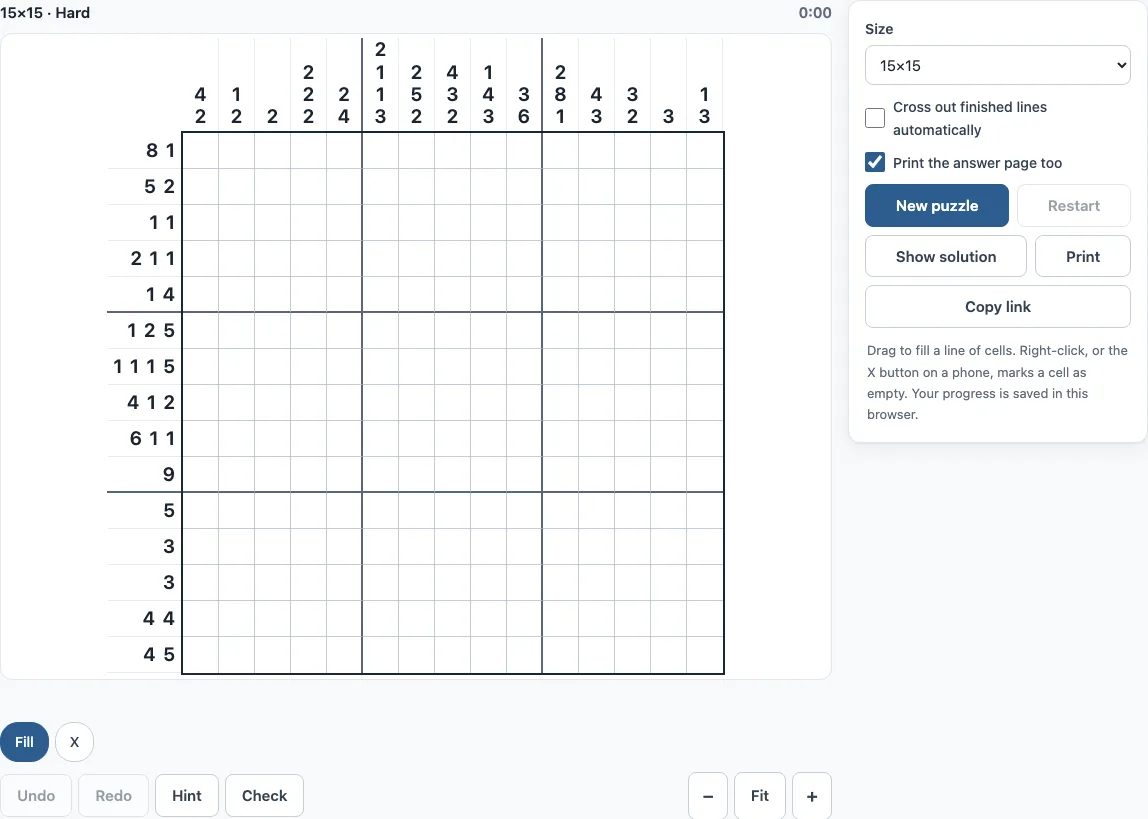Screen dimensions: 1148x819
Task: Click the row clue 5 2
Action: [160, 186]
